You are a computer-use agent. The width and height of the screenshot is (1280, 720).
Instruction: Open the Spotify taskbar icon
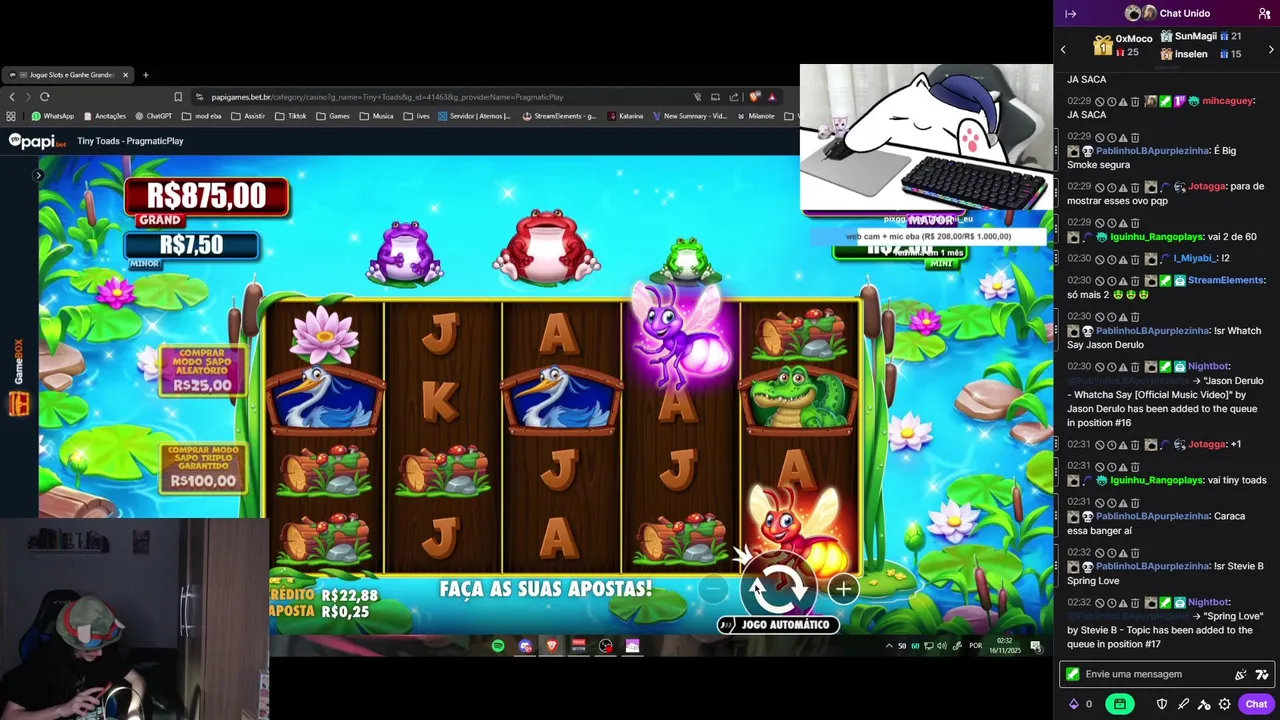(498, 646)
